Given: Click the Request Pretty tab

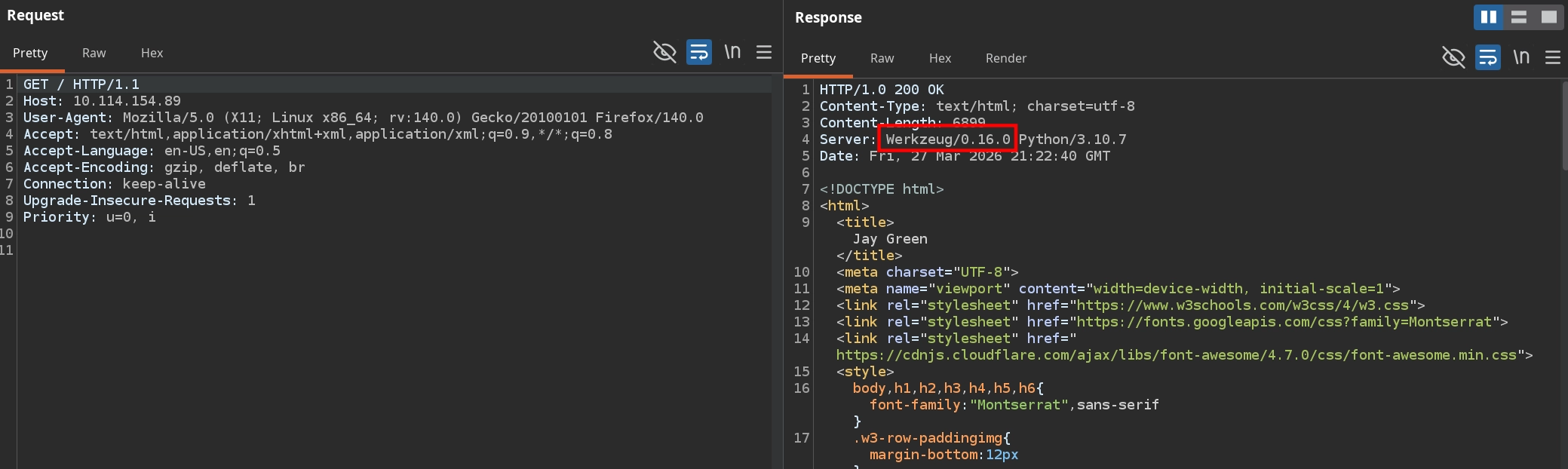Looking at the screenshot, I should (x=30, y=53).
